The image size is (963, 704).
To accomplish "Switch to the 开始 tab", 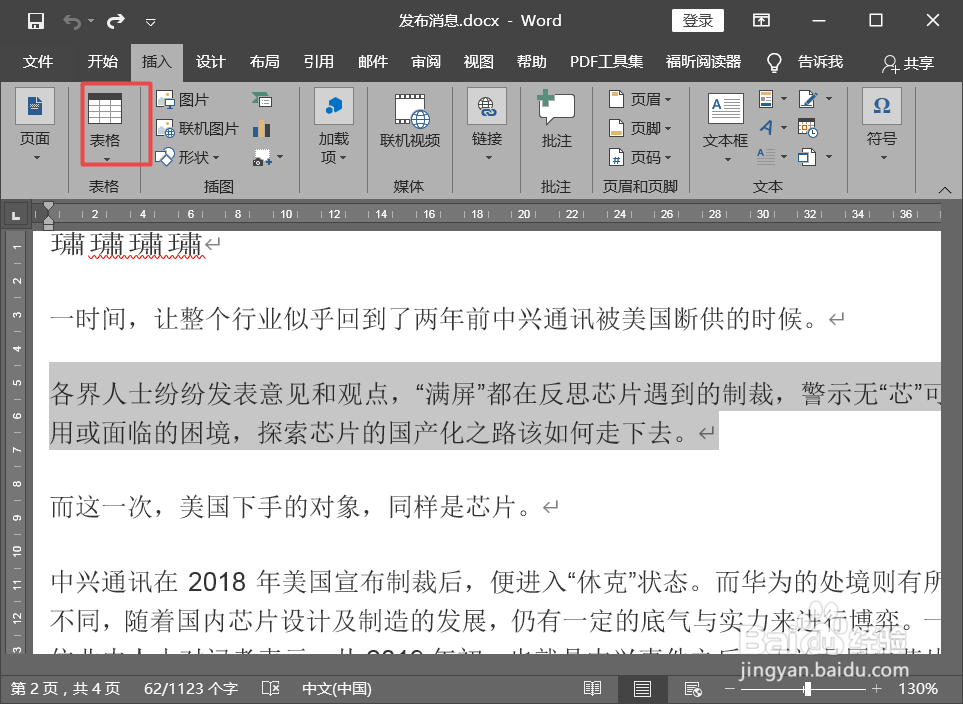I will pyautogui.click(x=103, y=62).
